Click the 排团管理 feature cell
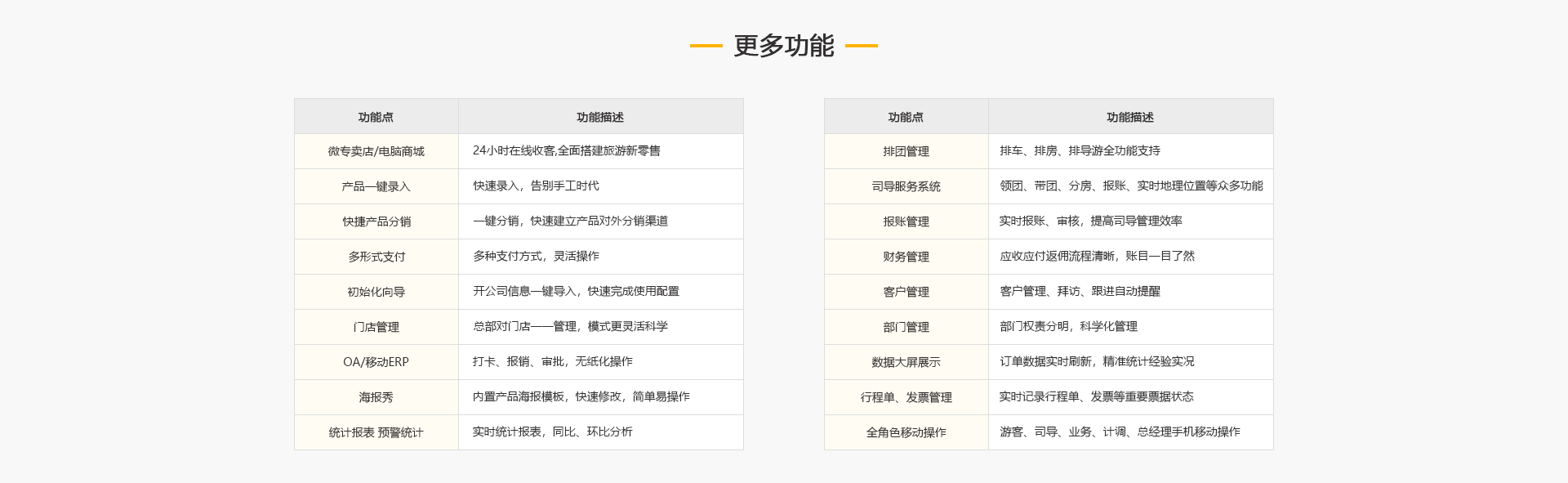 906,151
